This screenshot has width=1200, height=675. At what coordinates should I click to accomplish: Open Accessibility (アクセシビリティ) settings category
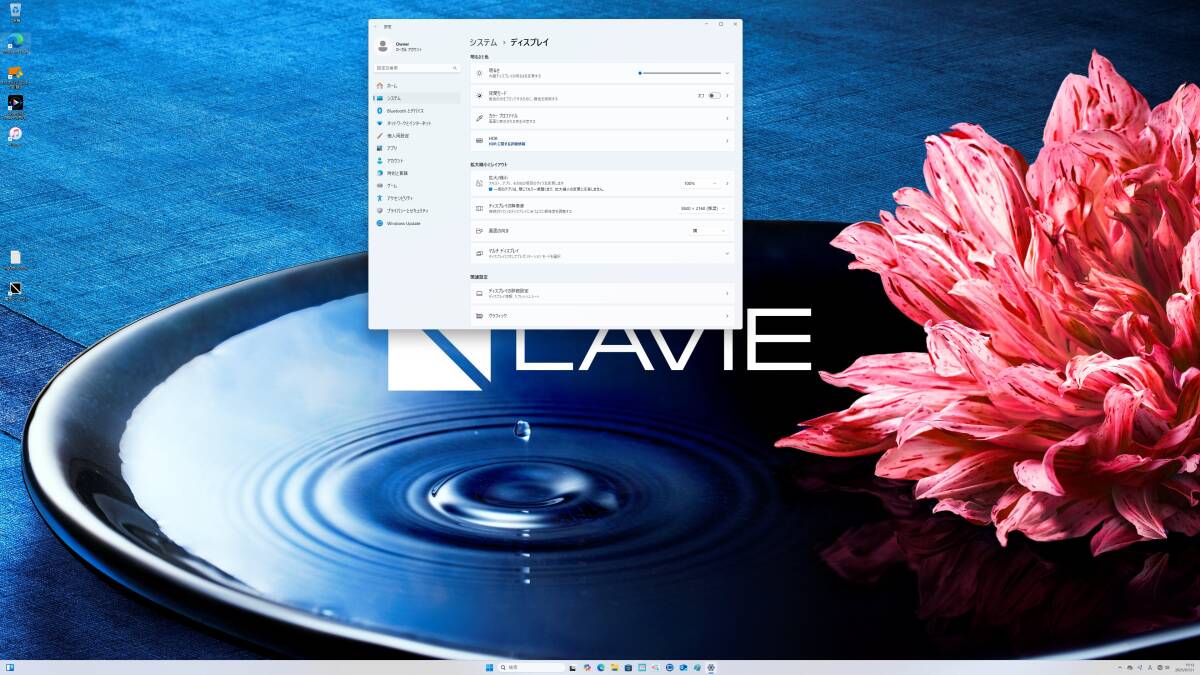coord(416,198)
